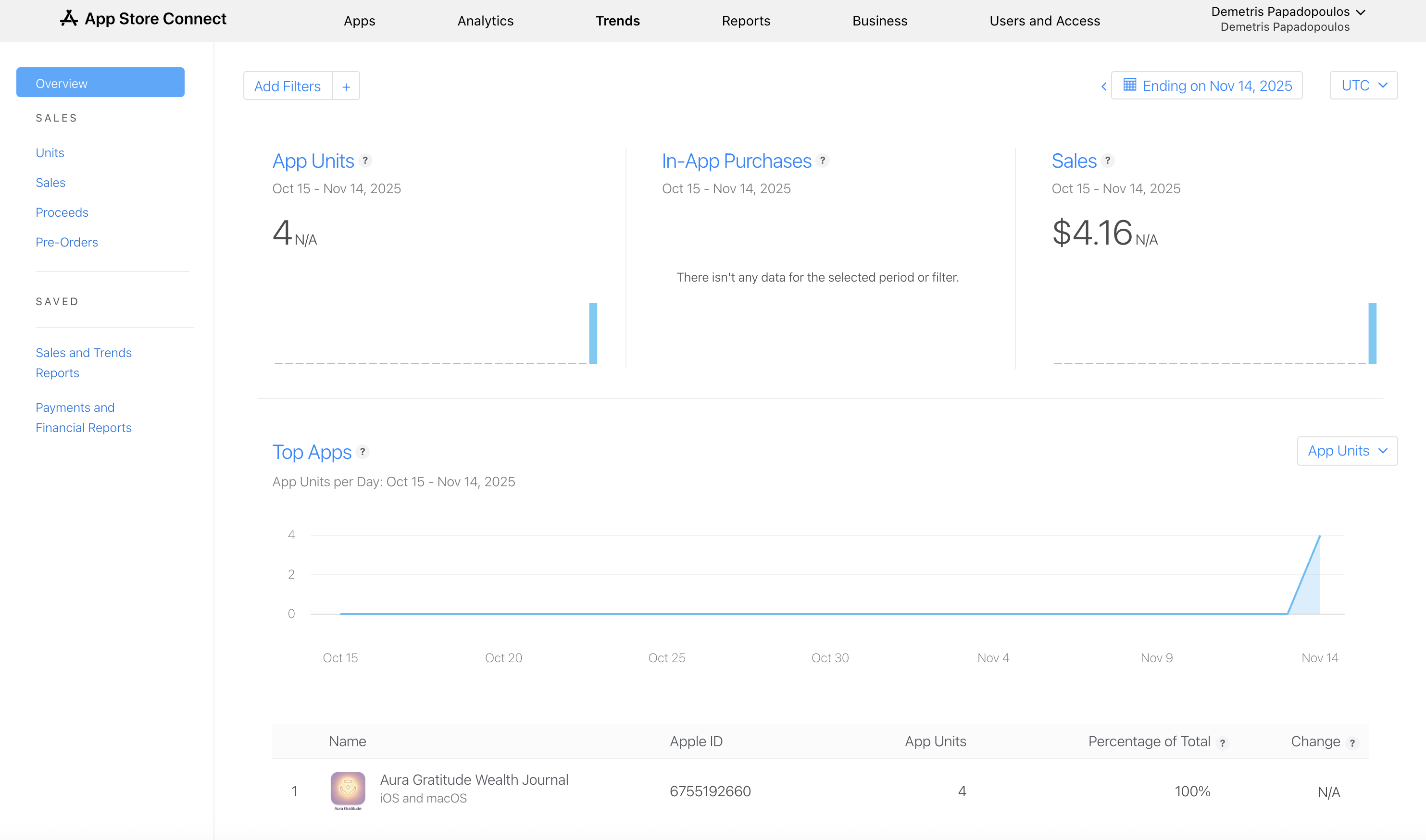Image resolution: width=1426 pixels, height=840 pixels.
Task: Open the In-App Purchases help tooltip
Action: (823, 161)
